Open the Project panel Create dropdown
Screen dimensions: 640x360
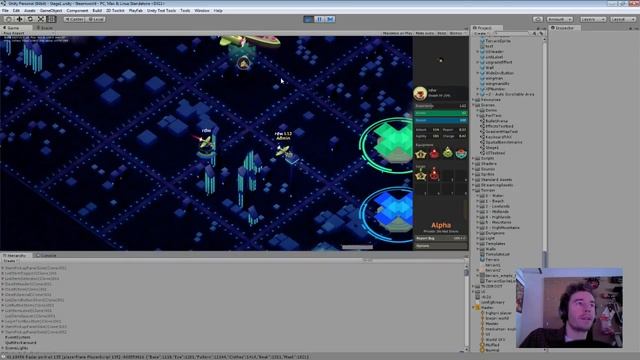point(482,33)
